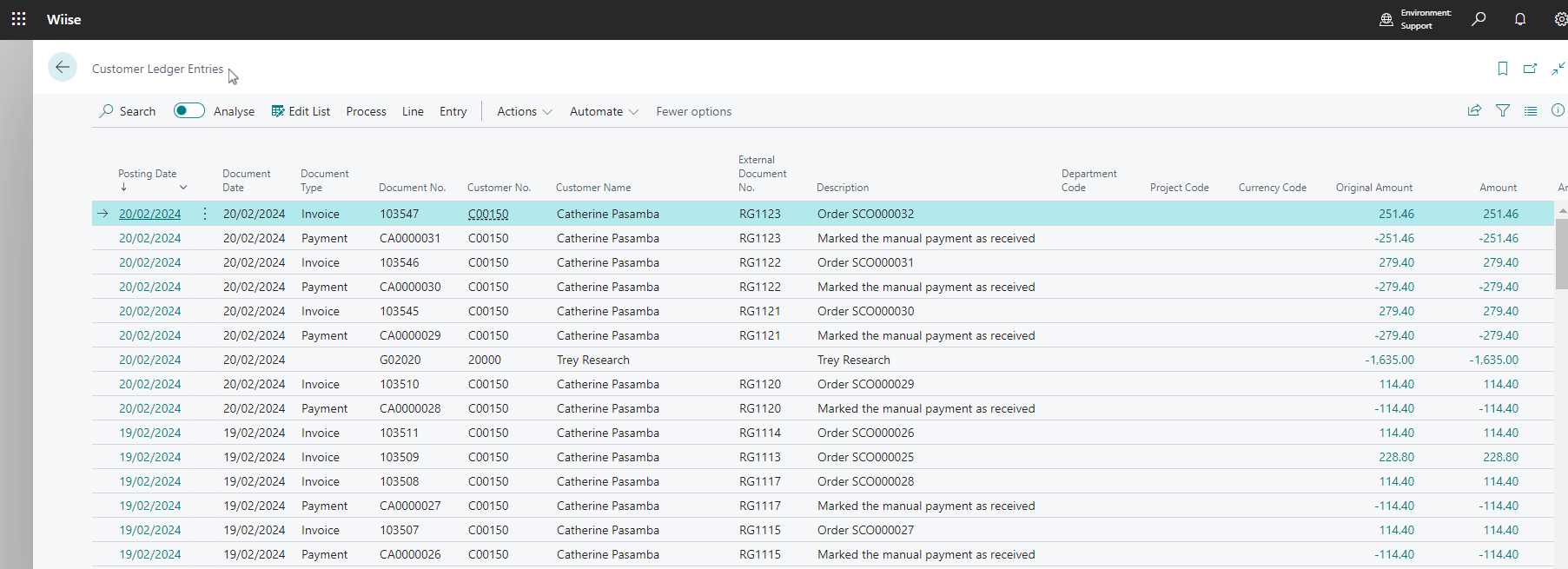1568x569 pixels.
Task: Click the vertical scrollbar thumb
Action: [x=1561, y=254]
